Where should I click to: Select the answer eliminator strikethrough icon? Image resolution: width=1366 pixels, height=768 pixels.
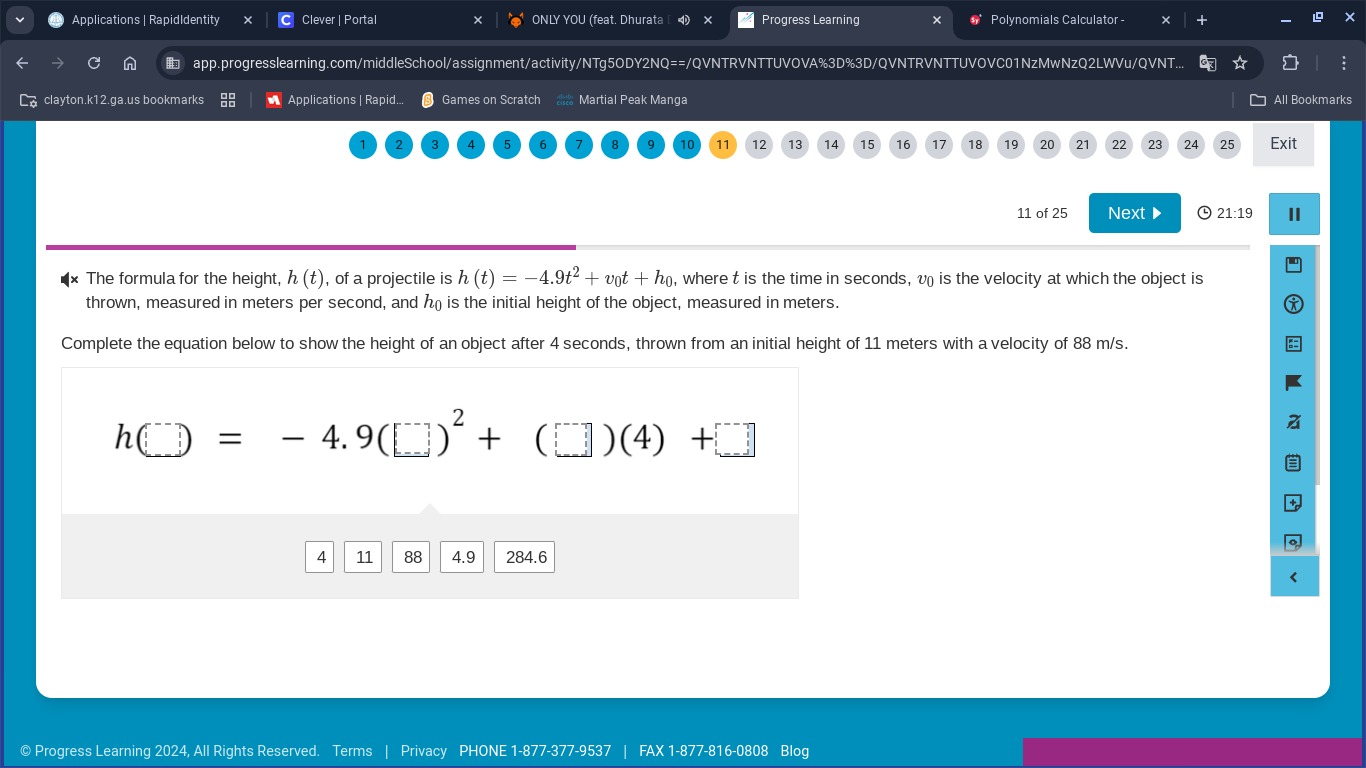[1293, 423]
